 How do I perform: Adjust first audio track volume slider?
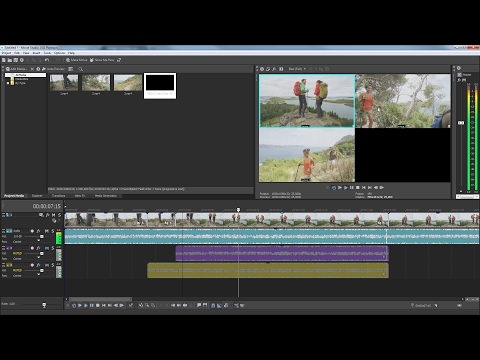pos(42,237)
